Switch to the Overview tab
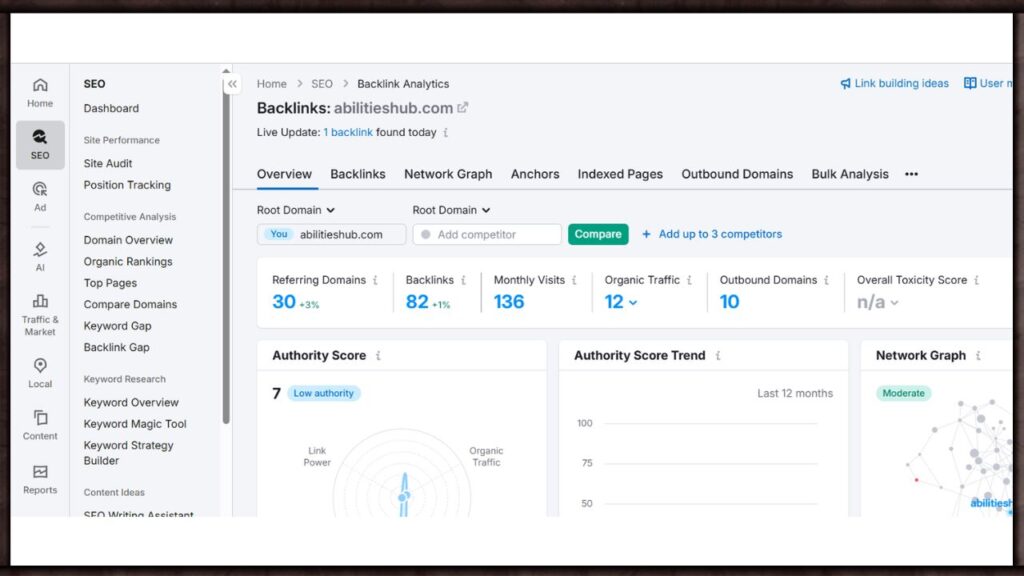The image size is (1024, 576). [284, 174]
